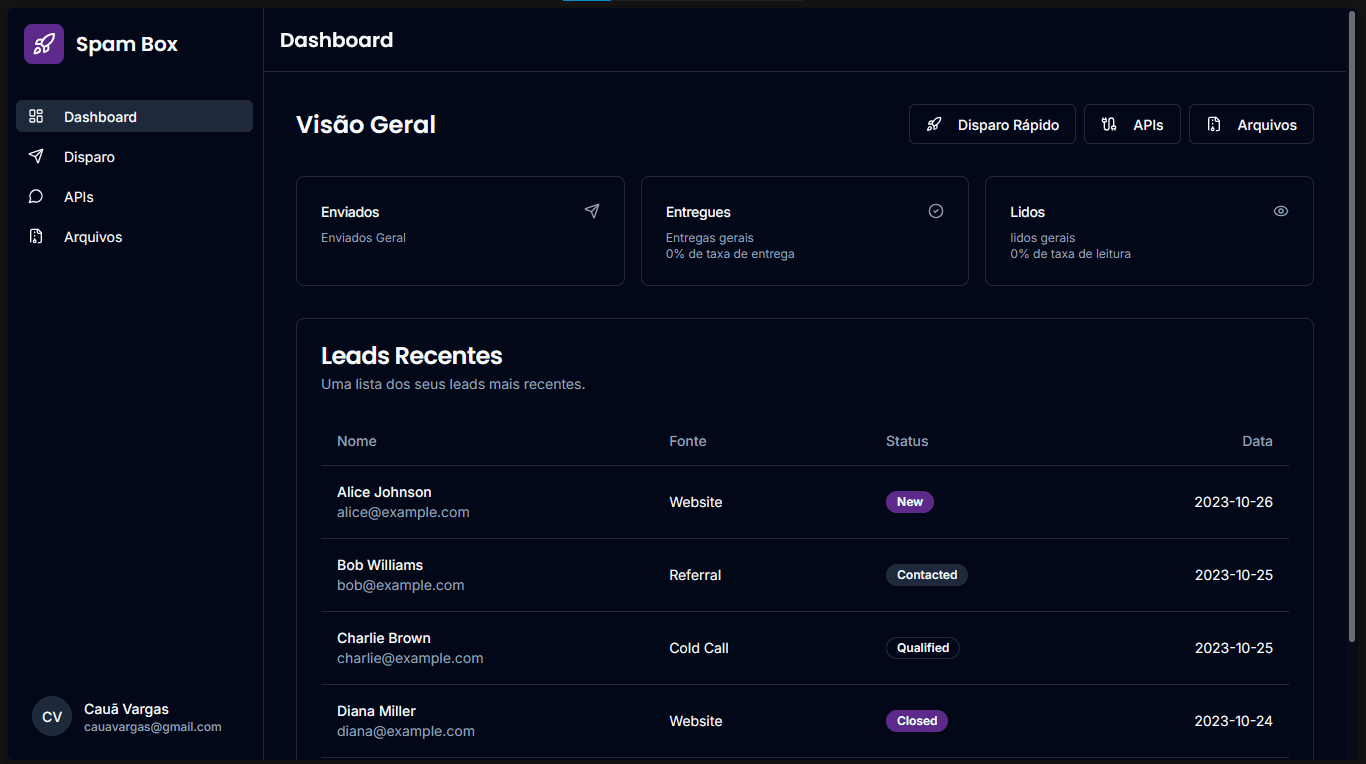The width and height of the screenshot is (1366, 764).
Task: Click the Data column header
Action: (x=1257, y=441)
